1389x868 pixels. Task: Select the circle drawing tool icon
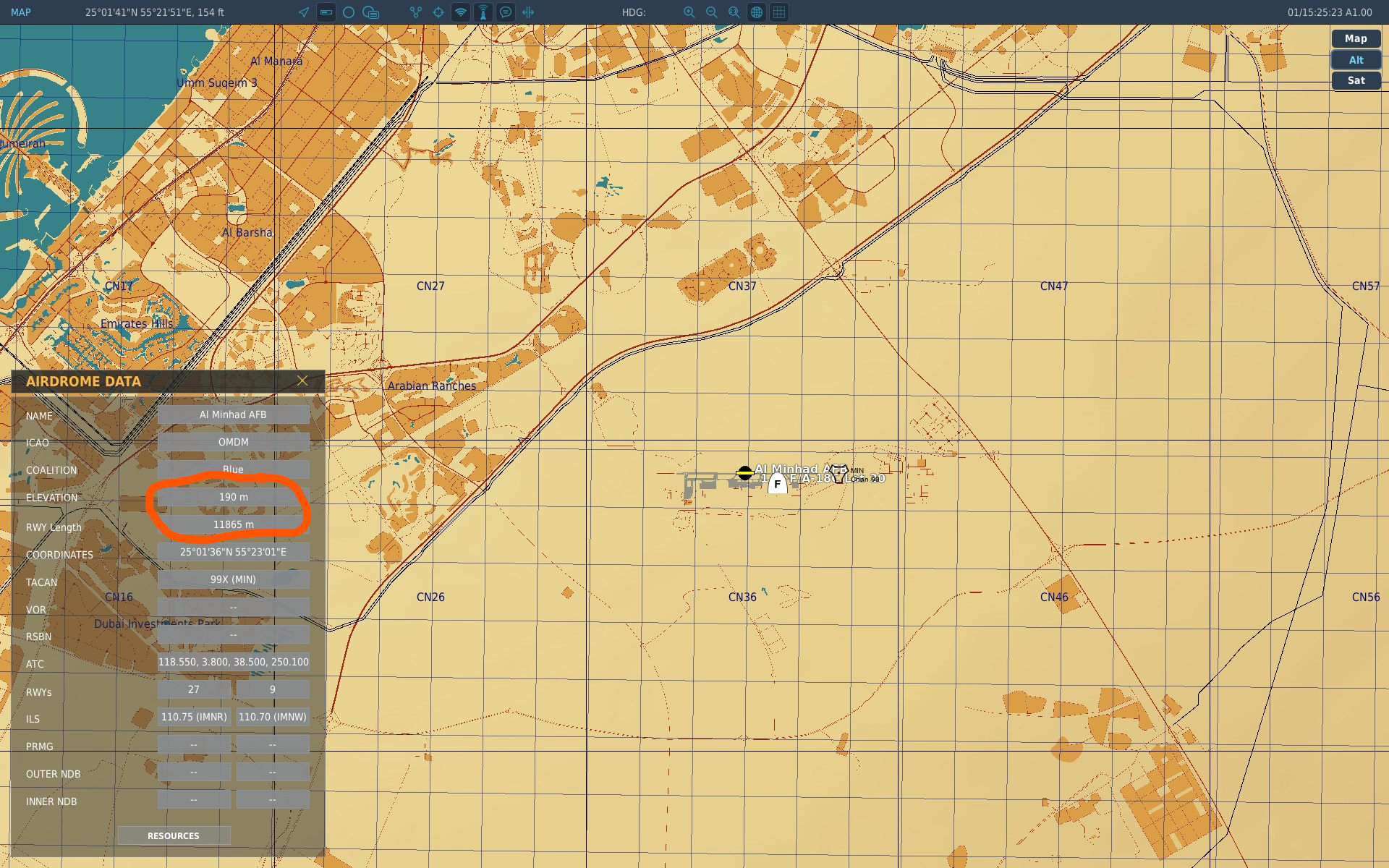coord(349,12)
